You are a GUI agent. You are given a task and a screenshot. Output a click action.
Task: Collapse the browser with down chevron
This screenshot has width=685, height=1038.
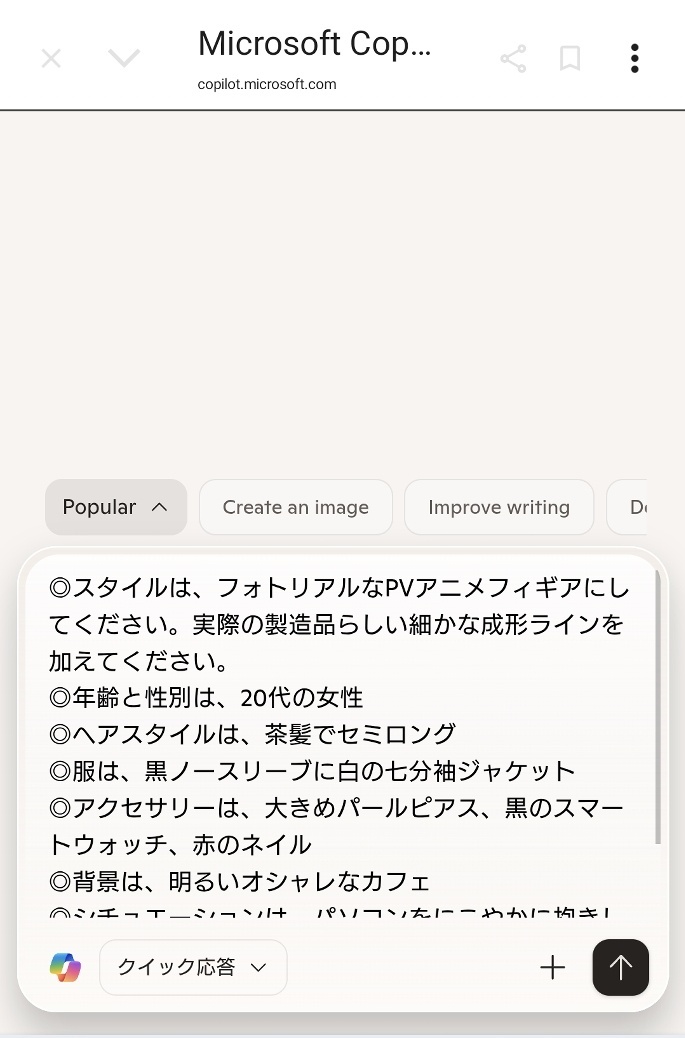tap(124, 58)
